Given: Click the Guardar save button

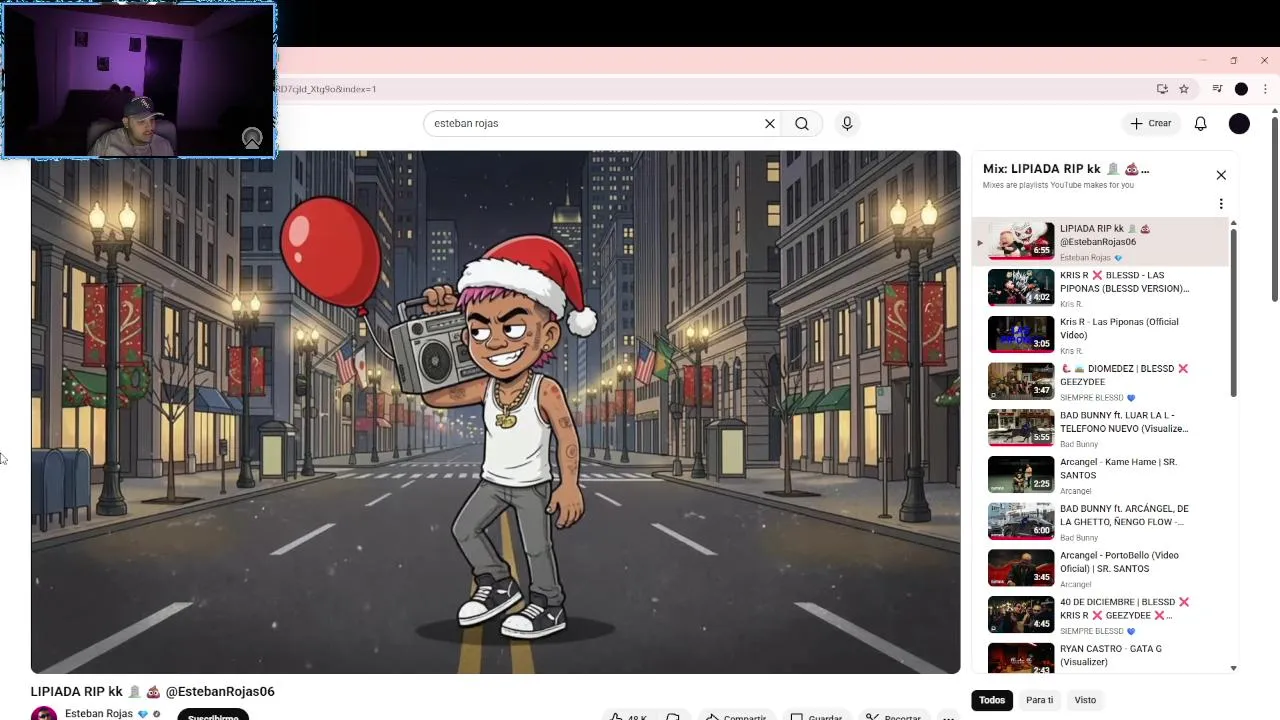Looking at the screenshot, I should 816,716.
